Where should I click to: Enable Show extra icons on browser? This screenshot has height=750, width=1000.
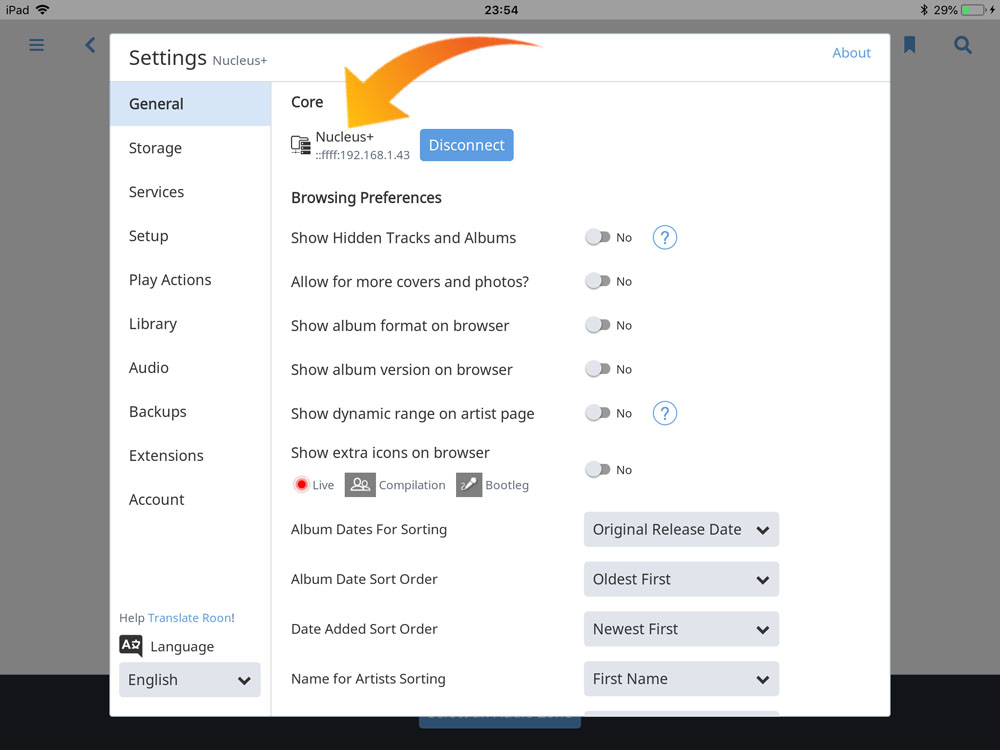[x=598, y=470]
